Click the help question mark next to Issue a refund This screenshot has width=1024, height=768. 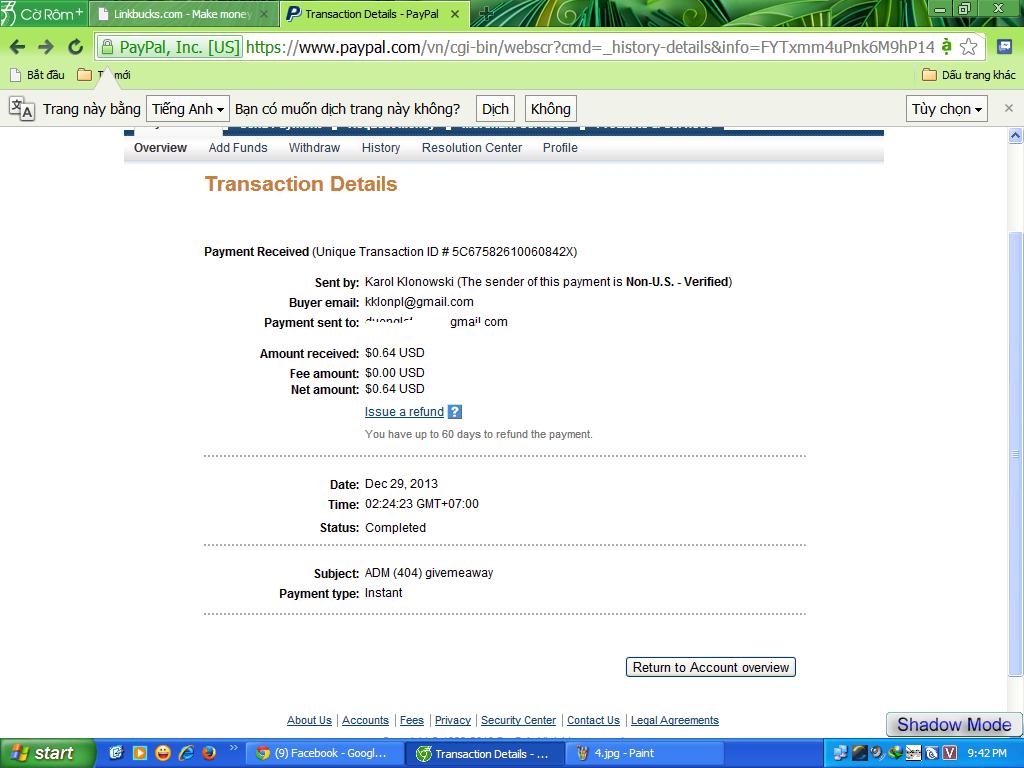coord(455,411)
